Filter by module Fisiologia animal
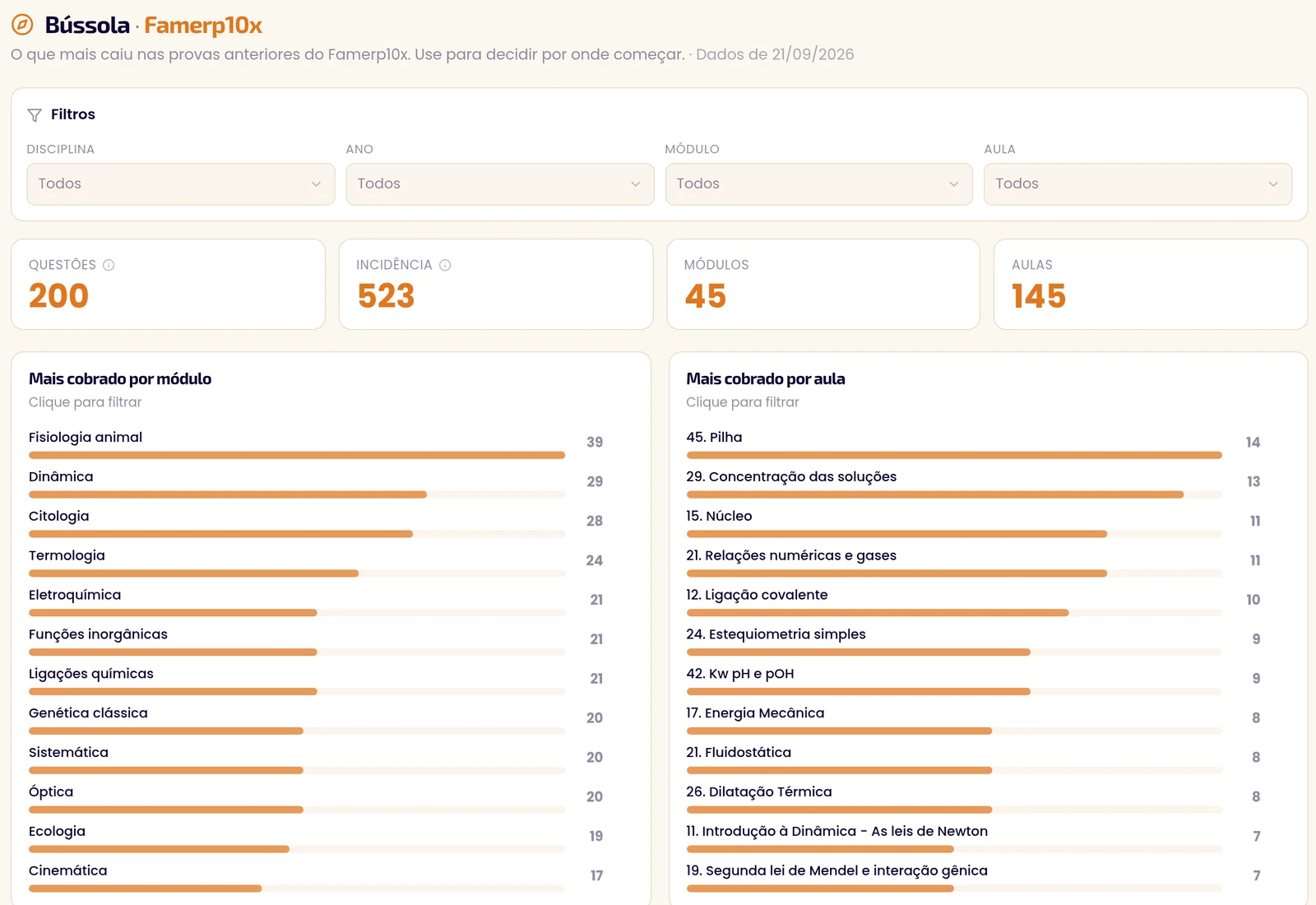 pos(316,443)
